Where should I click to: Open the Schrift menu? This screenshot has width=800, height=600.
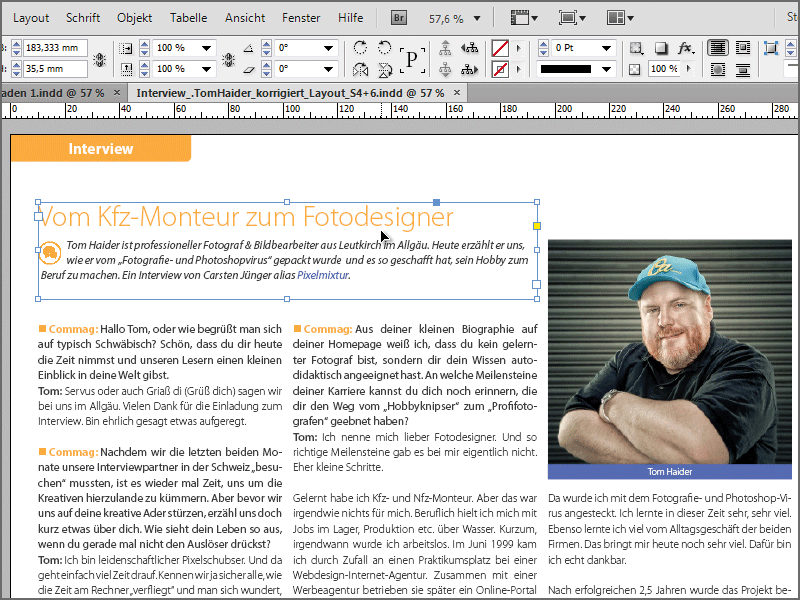[83, 18]
